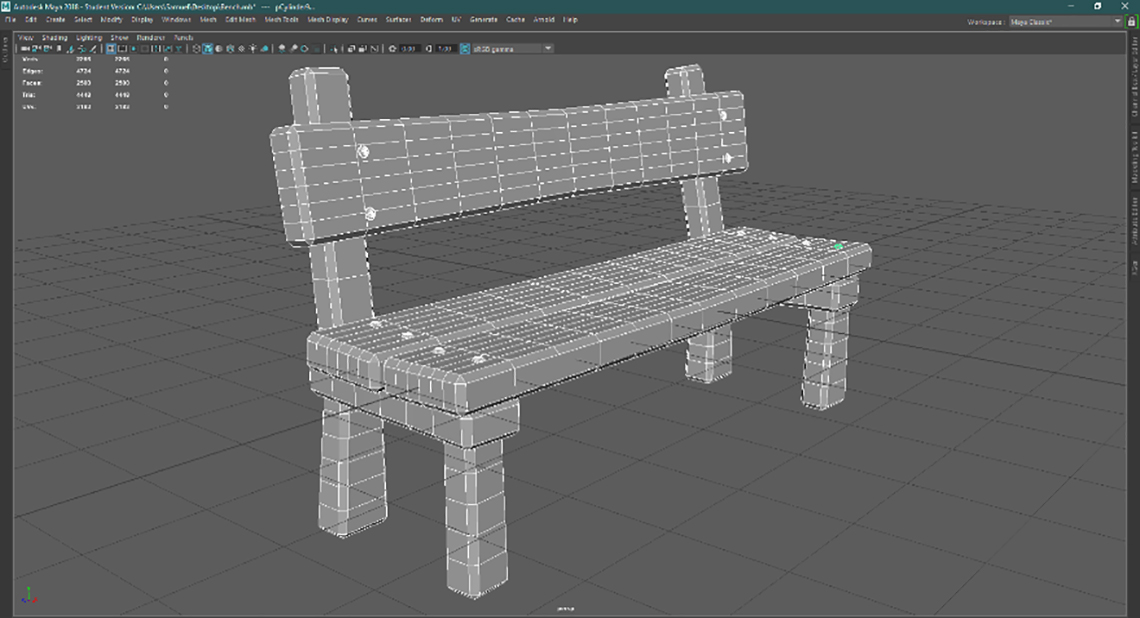Open the Mesh Tools menu
The width and height of the screenshot is (1140, 618).
281,19
